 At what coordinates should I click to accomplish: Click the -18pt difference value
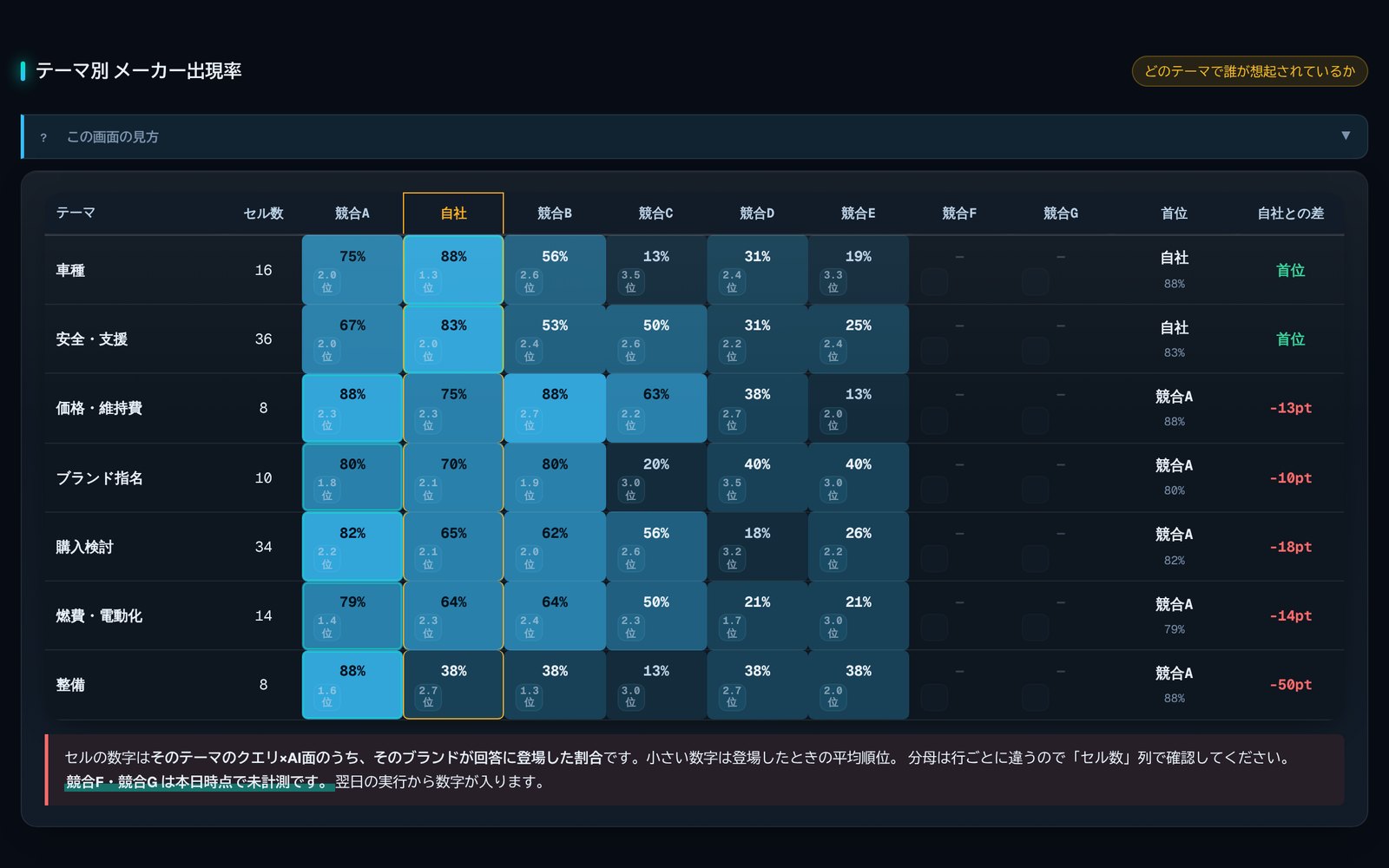pos(1290,547)
